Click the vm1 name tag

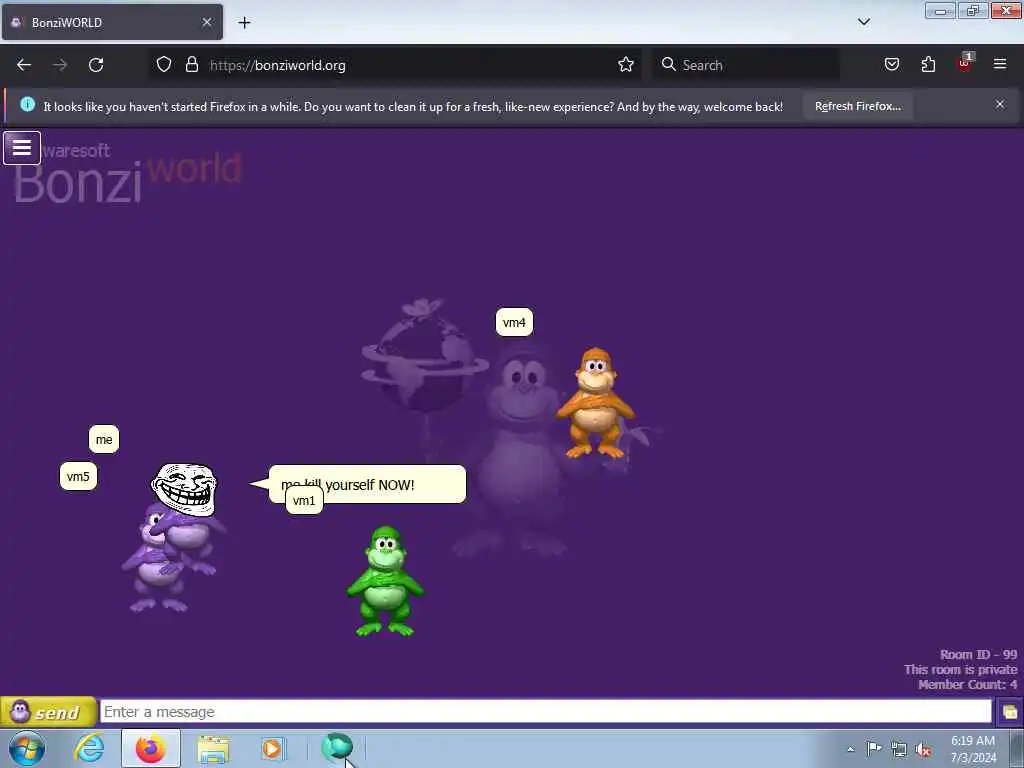tap(304, 501)
